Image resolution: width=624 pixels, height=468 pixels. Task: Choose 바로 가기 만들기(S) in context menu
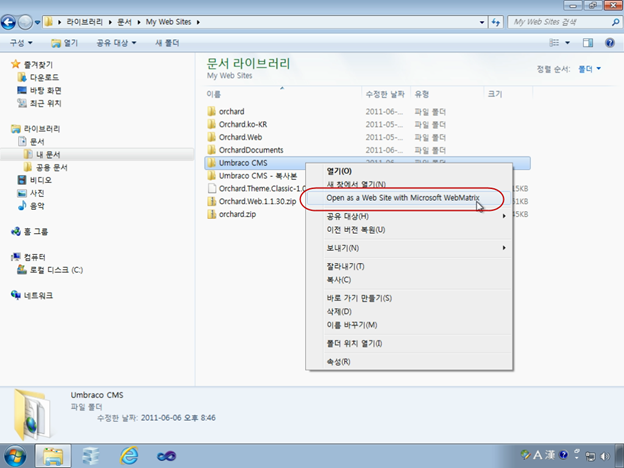[409, 298]
